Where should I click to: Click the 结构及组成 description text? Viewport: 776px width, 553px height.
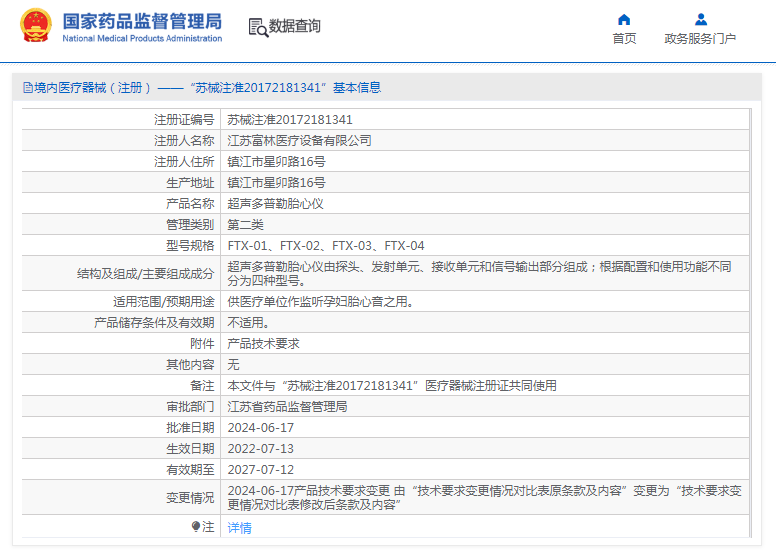pos(479,273)
